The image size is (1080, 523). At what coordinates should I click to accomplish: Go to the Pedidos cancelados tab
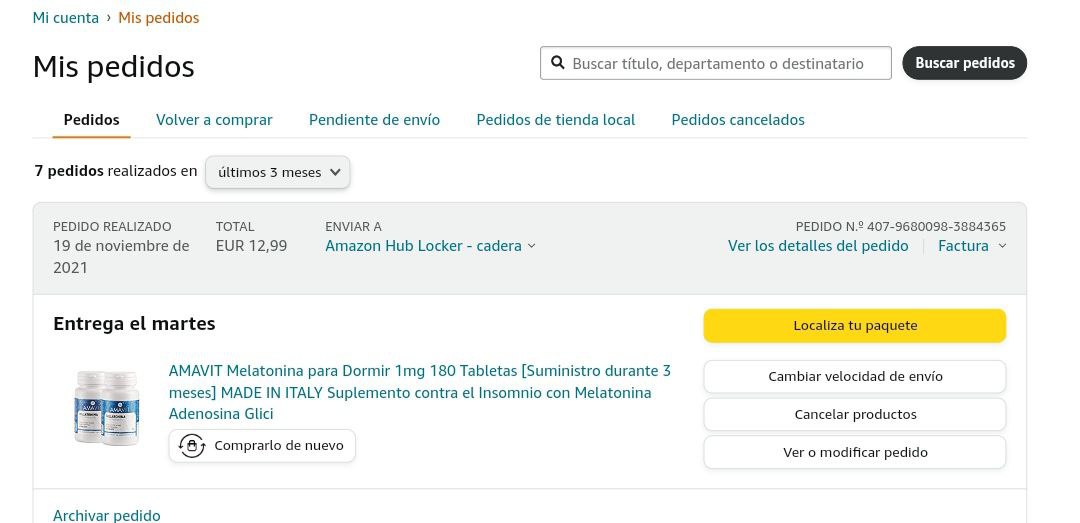coord(738,120)
